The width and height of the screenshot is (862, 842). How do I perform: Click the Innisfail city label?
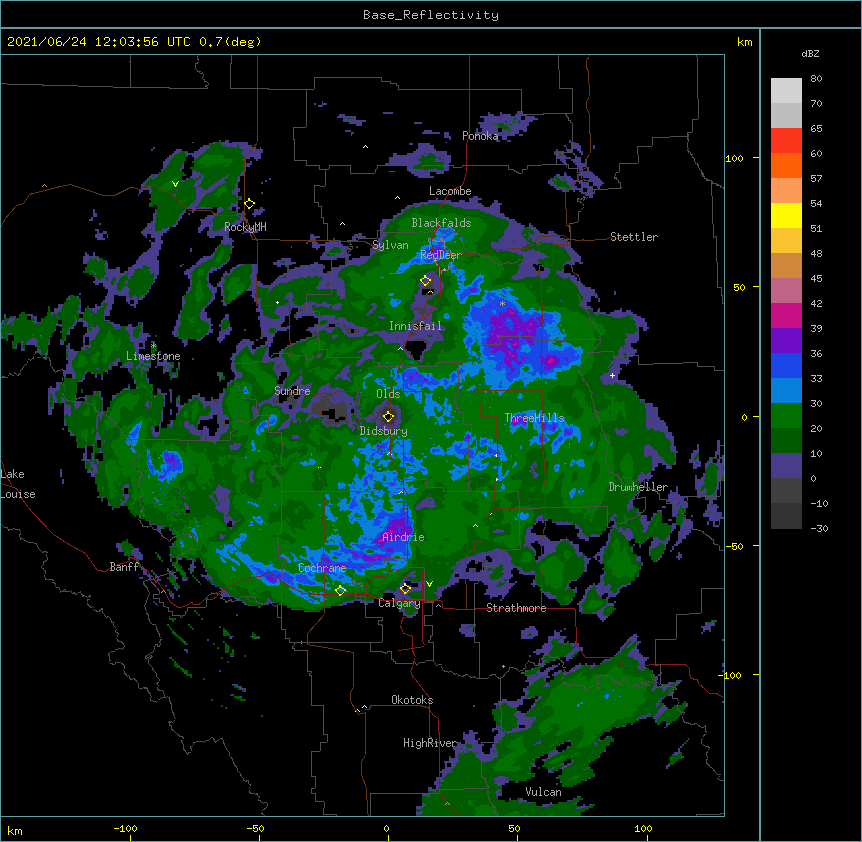415,326
